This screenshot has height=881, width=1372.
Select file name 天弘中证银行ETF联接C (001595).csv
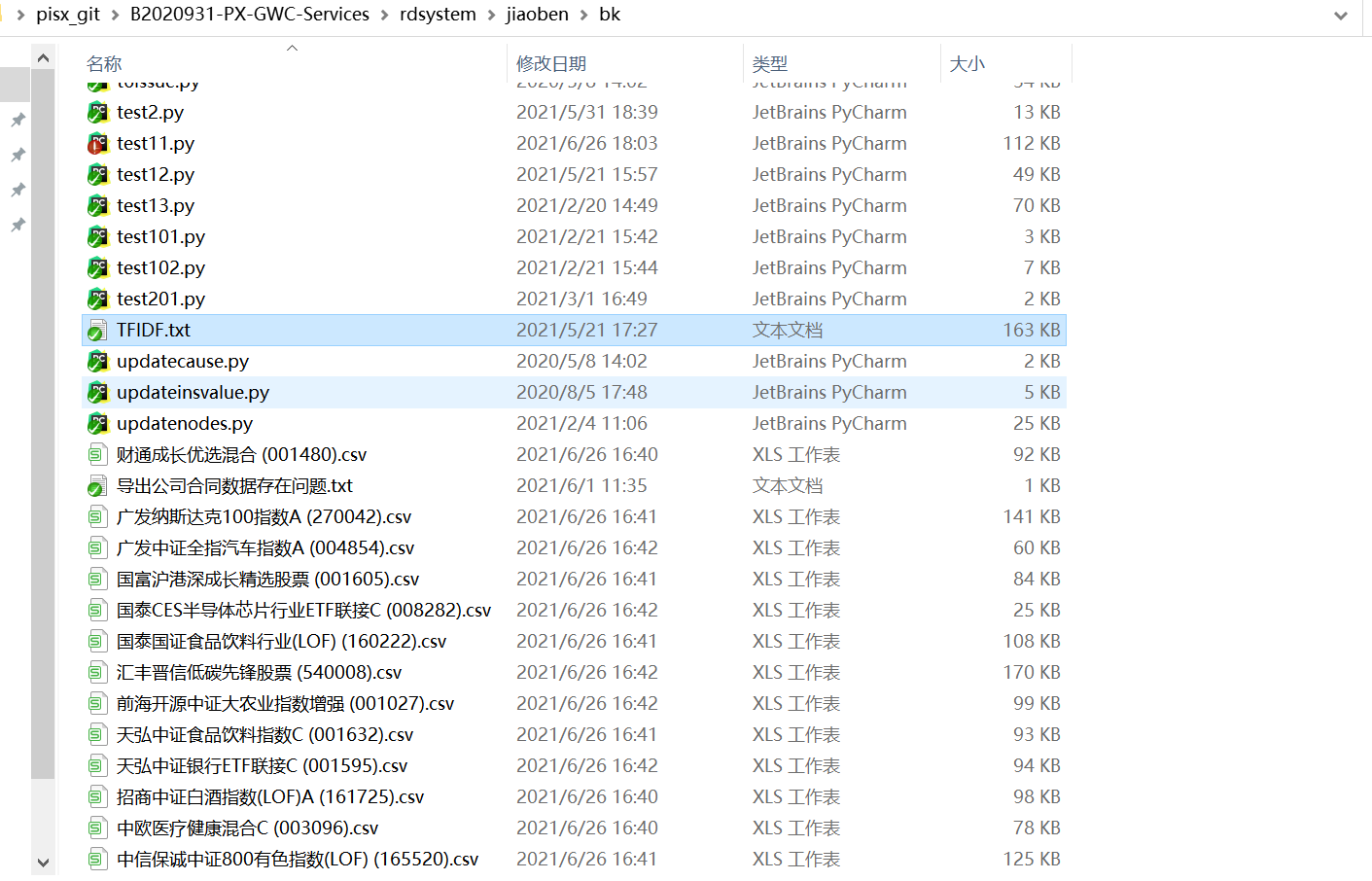(x=262, y=765)
